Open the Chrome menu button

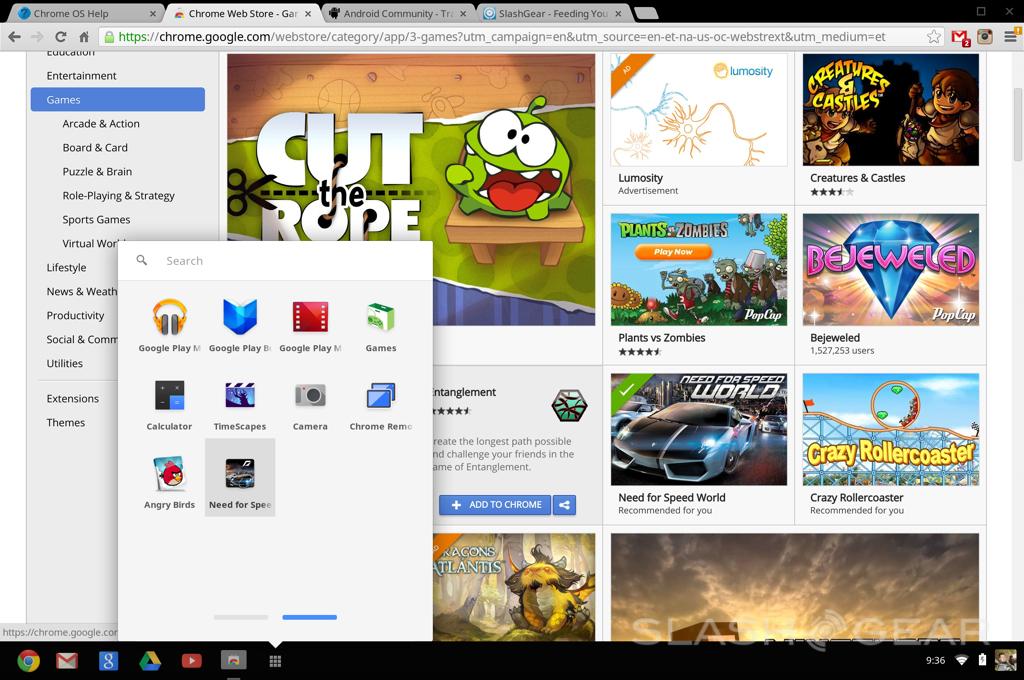[1010, 37]
